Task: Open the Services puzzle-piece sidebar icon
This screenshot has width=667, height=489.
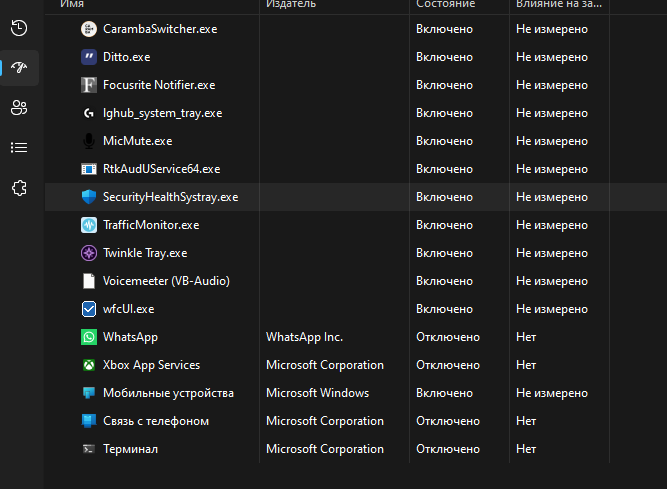Action: [18, 188]
